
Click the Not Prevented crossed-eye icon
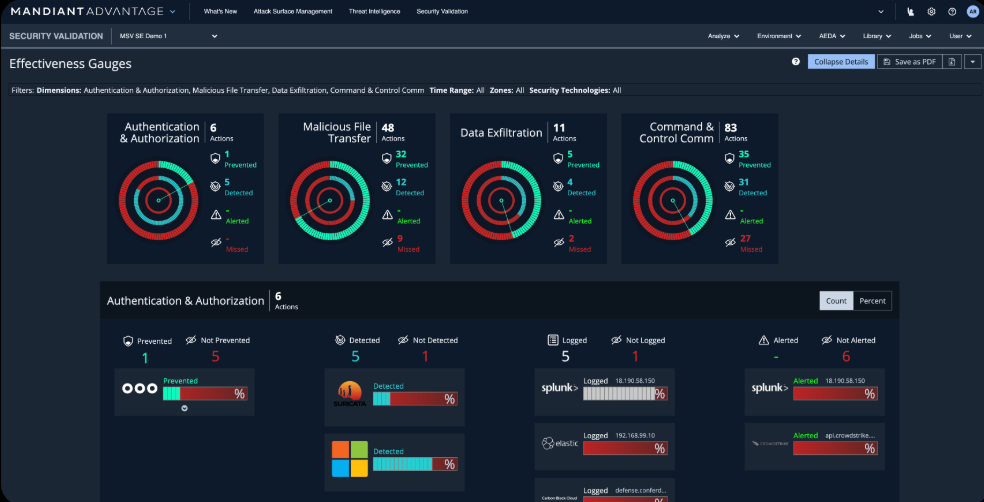tap(191, 340)
